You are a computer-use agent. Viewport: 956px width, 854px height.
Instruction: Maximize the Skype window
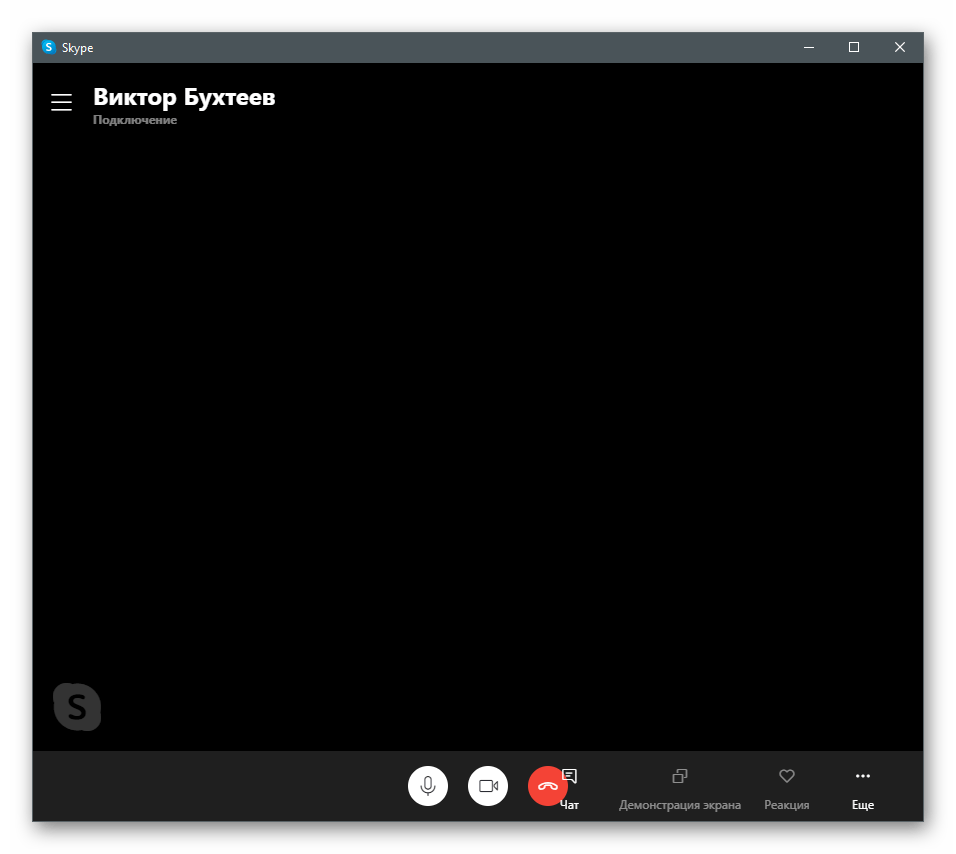point(854,47)
